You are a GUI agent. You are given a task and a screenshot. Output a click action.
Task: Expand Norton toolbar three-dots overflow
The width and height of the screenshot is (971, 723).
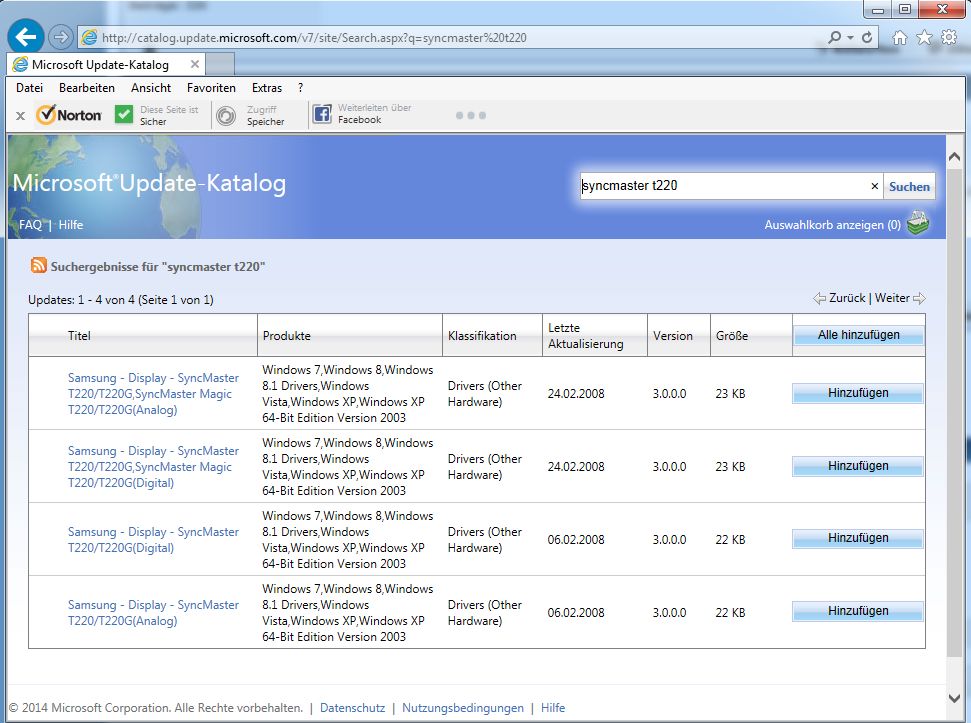tap(471, 115)
